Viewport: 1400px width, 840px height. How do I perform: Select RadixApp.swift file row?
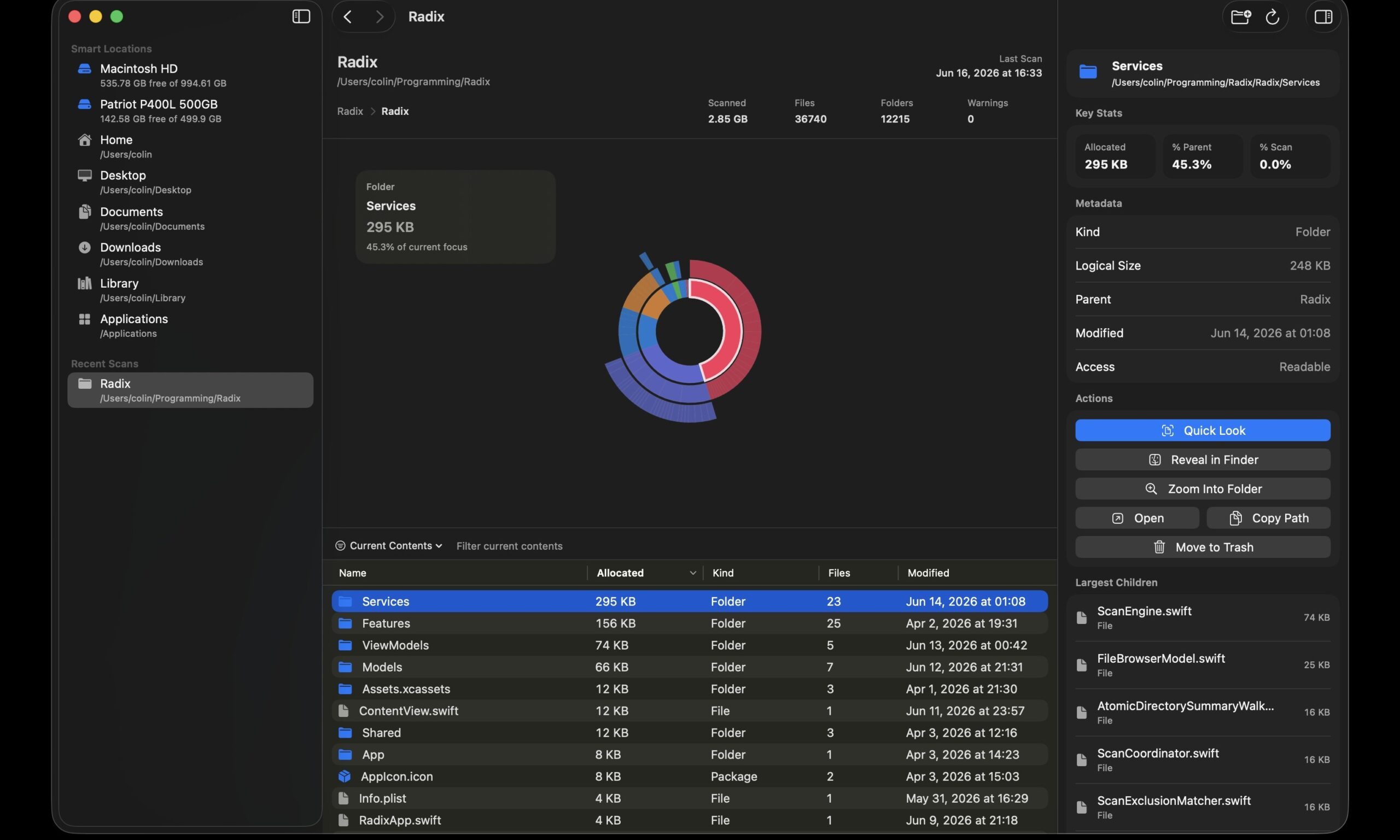[689, 820]
